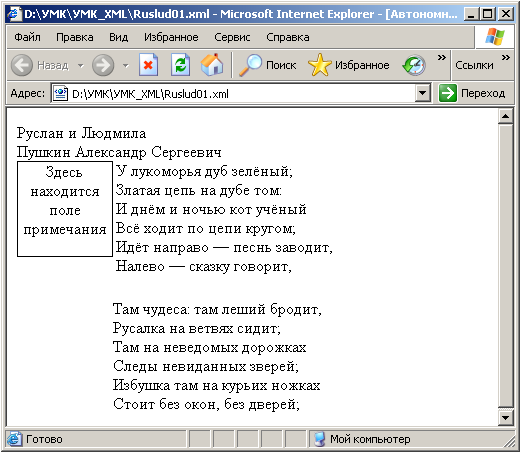The width and height of the screenshot is (521, 453).
Task: Click the page icon in address bar
Action: (x=61, y=94)
